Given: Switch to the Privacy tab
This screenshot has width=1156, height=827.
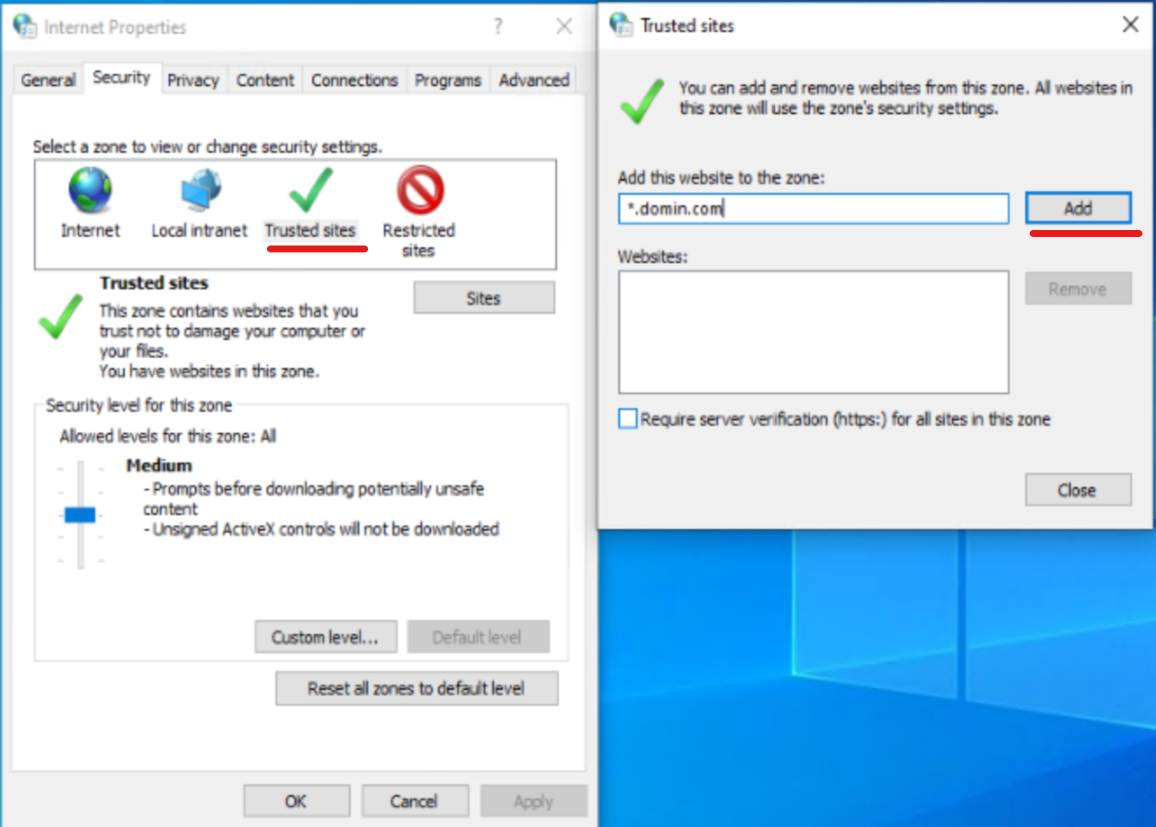Looking at the screenshot, I should point(193,79).
